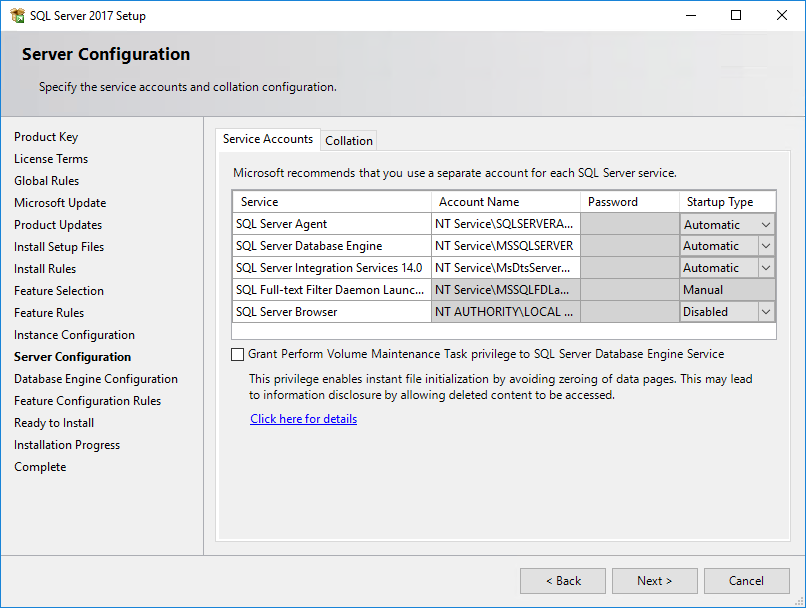Switch to the Collation tab
Screen dimensions: 806x608
tap(349, 141)
